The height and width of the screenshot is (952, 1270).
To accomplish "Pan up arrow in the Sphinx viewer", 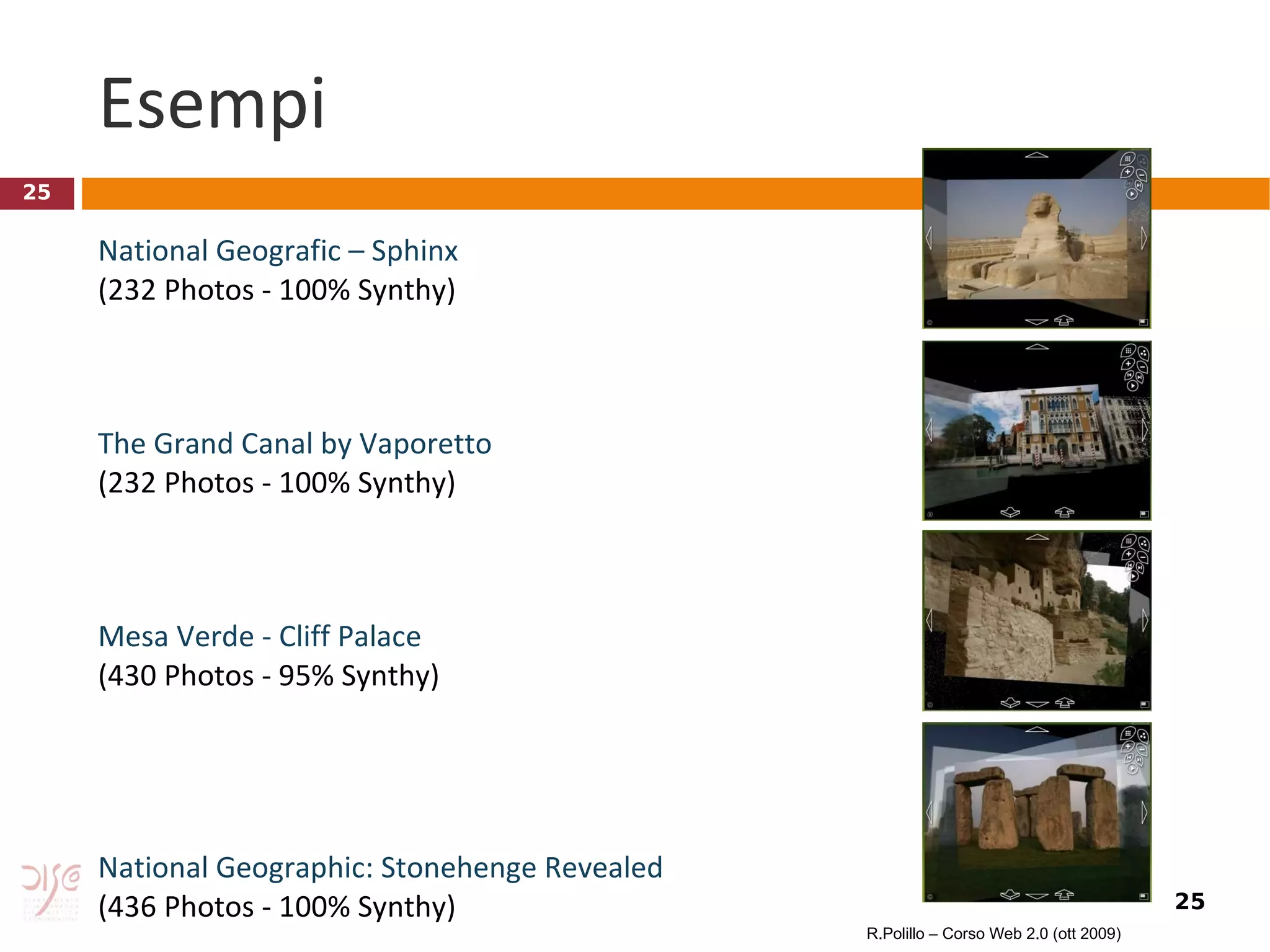I will (x=1036, y=155).
